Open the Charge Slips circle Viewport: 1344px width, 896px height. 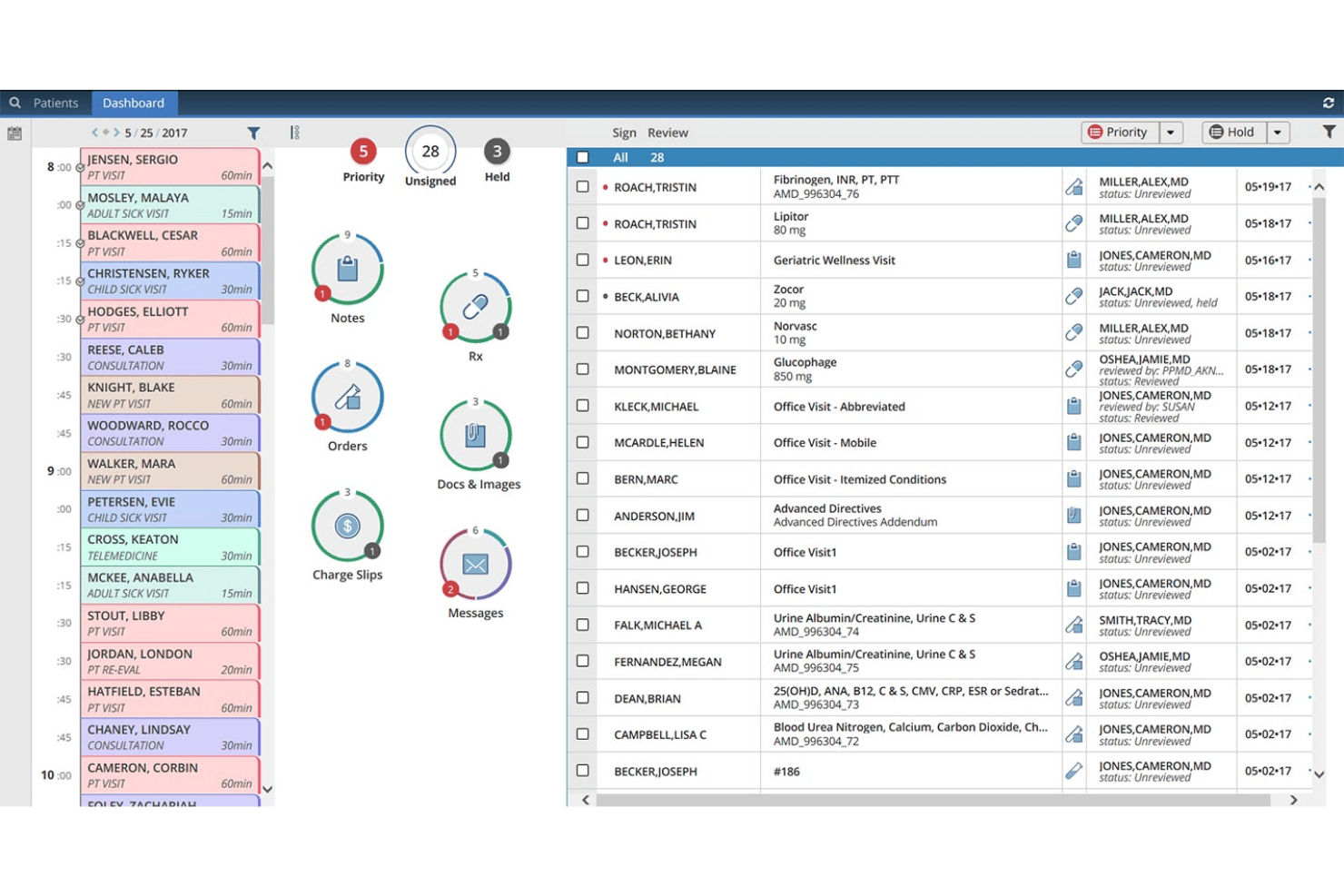(347, 527)
